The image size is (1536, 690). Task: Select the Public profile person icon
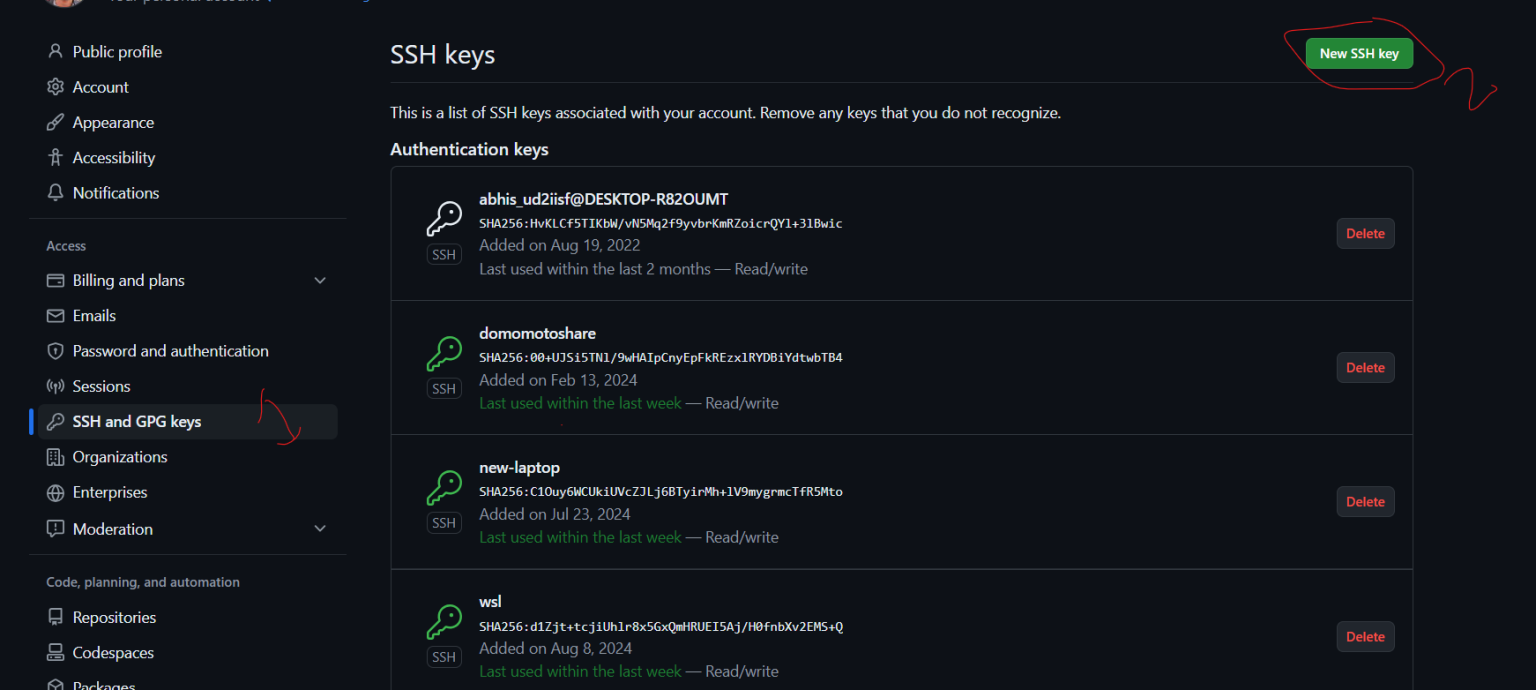click(x=56, y=51)
